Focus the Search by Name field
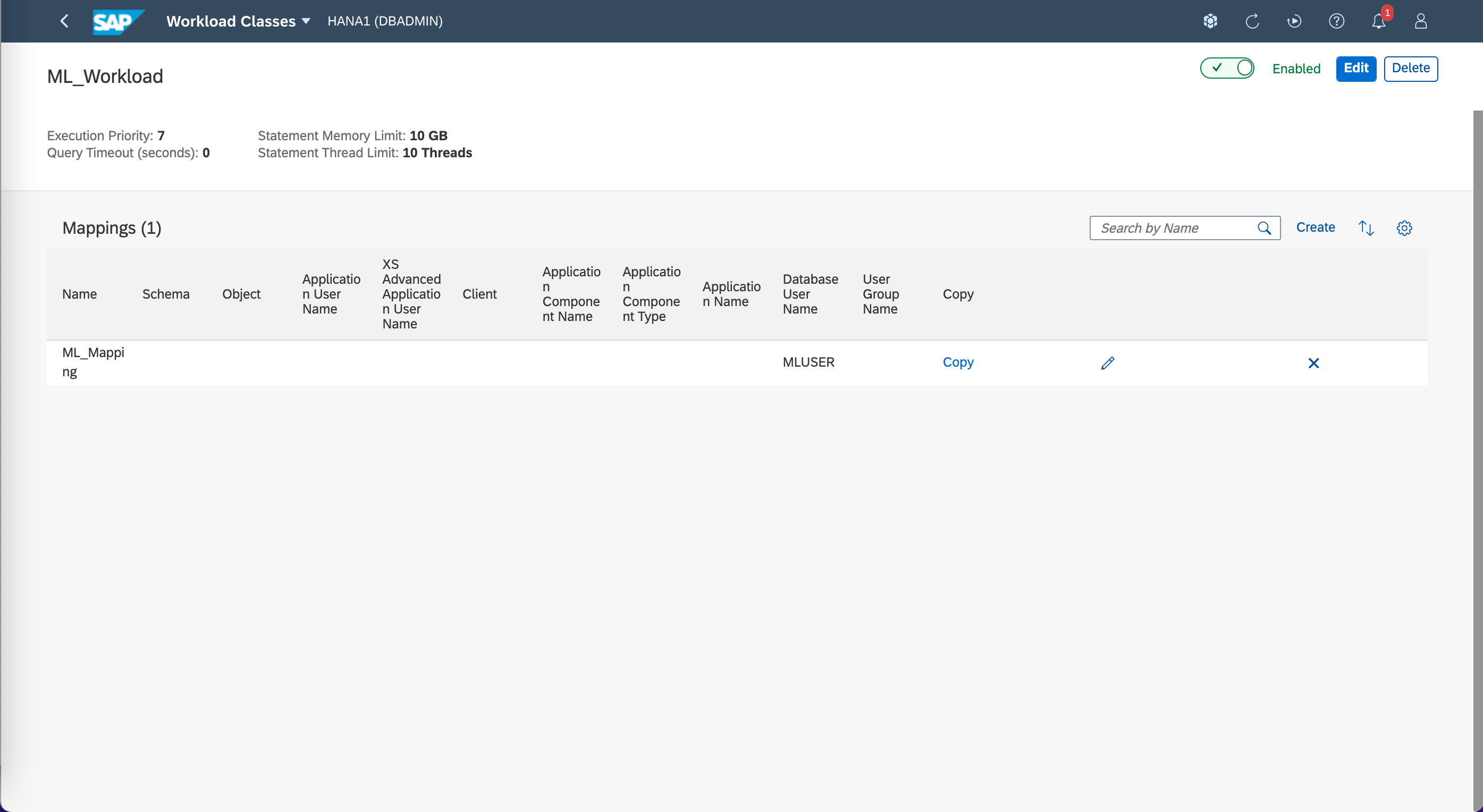1483x812 pixels. (x=1174, y=228)
